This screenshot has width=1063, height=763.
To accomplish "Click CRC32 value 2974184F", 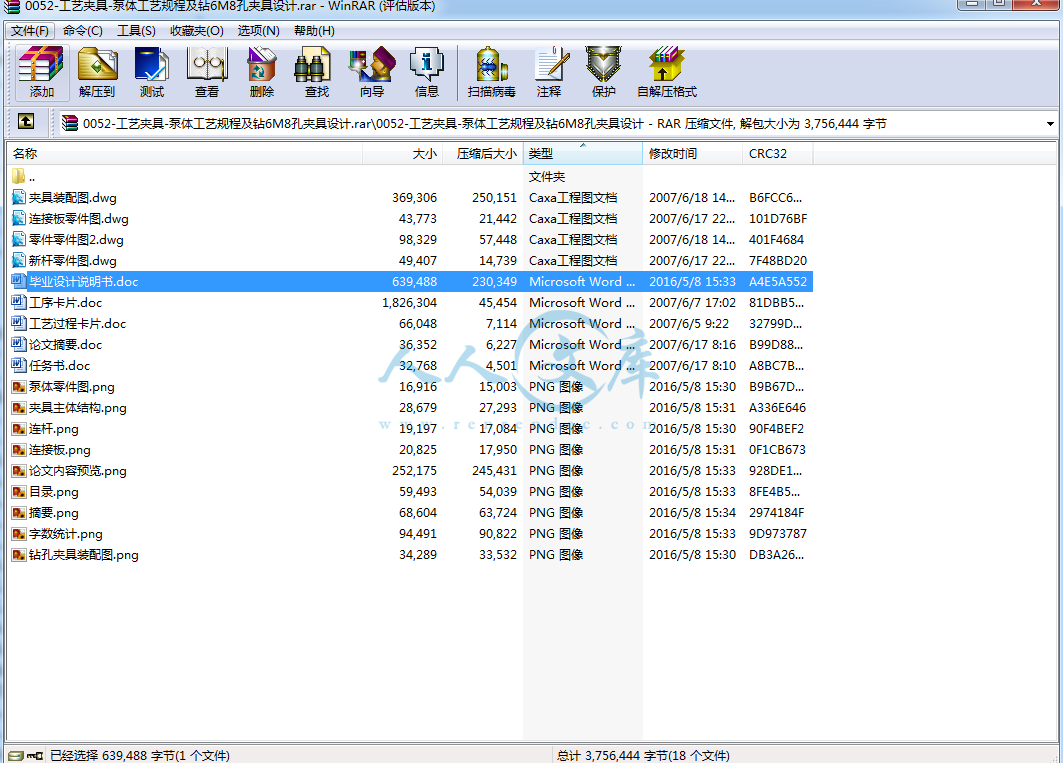I will point(776,513).
